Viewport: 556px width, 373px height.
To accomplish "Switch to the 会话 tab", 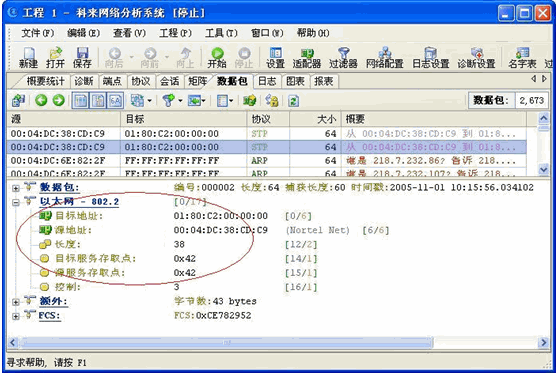I will pyautogui.click(x=169, y=81).
